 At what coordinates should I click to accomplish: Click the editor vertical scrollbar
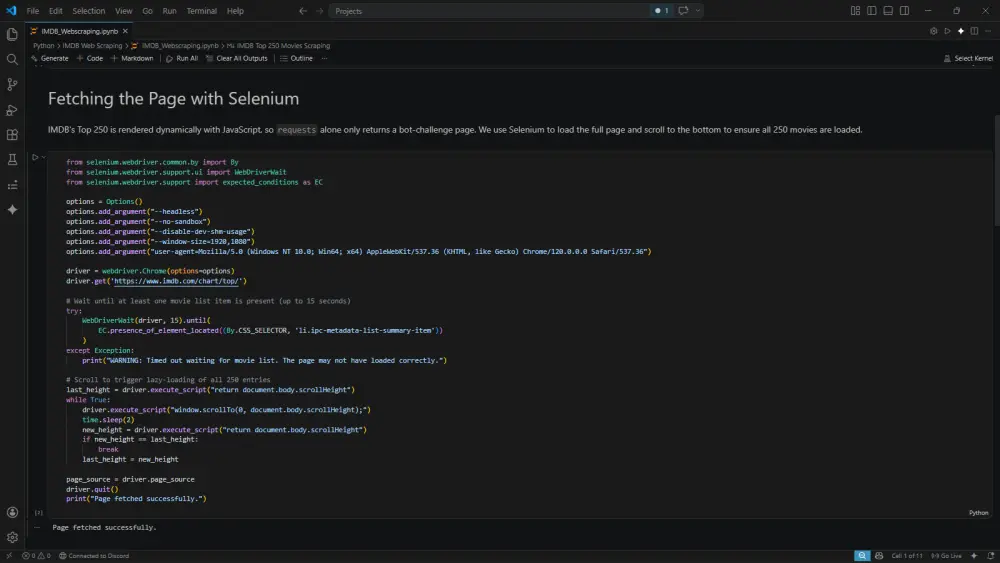[x=996, y=172]
